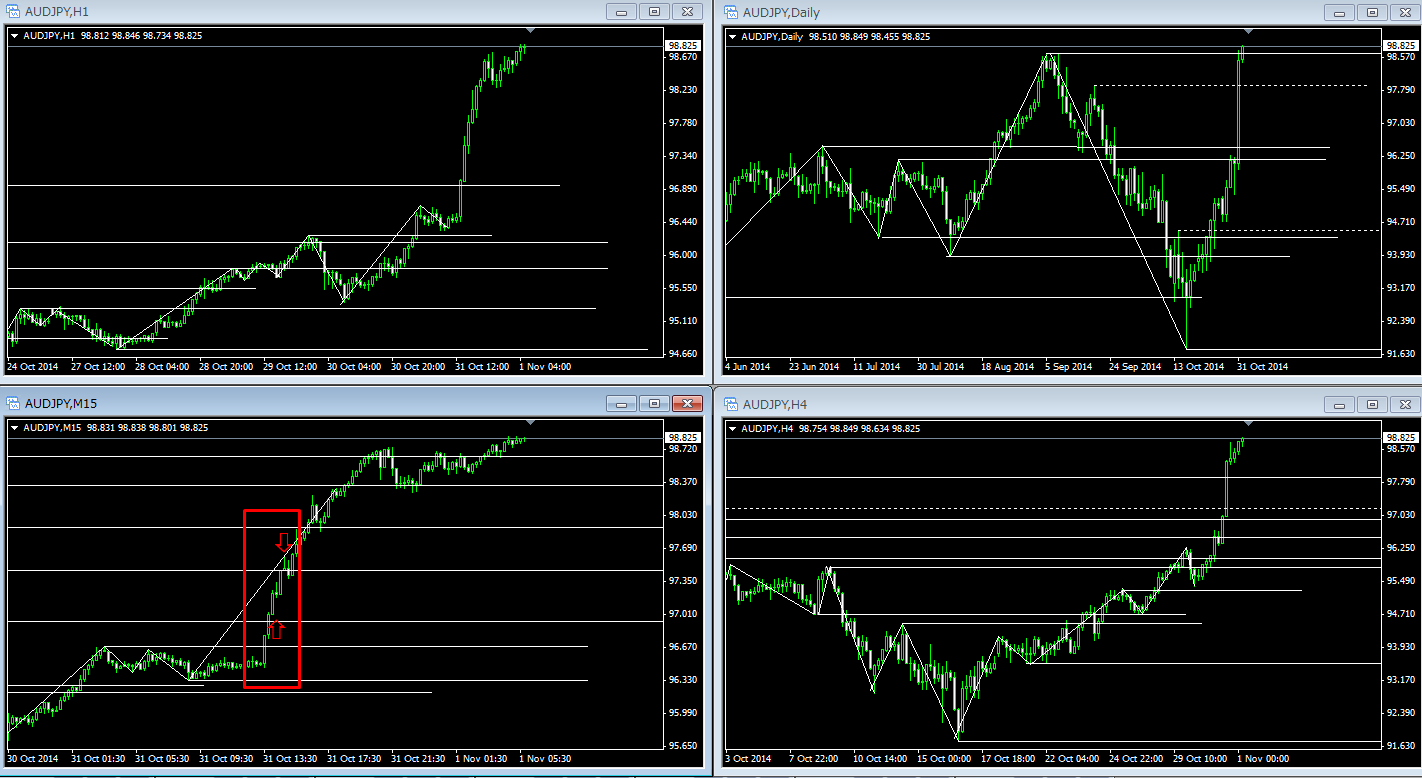Click the AUDJPY,H1 window chart icon
Image resolution: width=1422 pixels, height=778 pixels.
[14, 12]
